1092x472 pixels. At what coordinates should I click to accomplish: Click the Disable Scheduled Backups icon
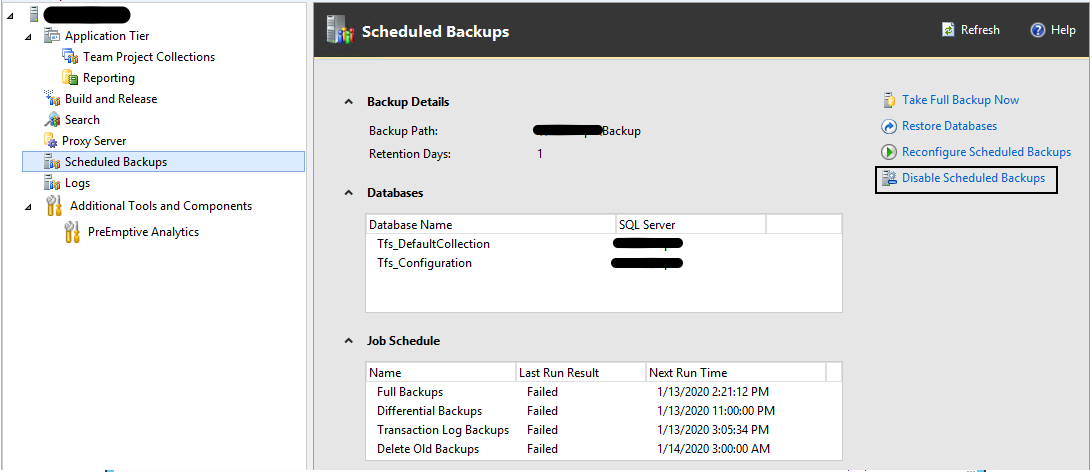point(889,178)
